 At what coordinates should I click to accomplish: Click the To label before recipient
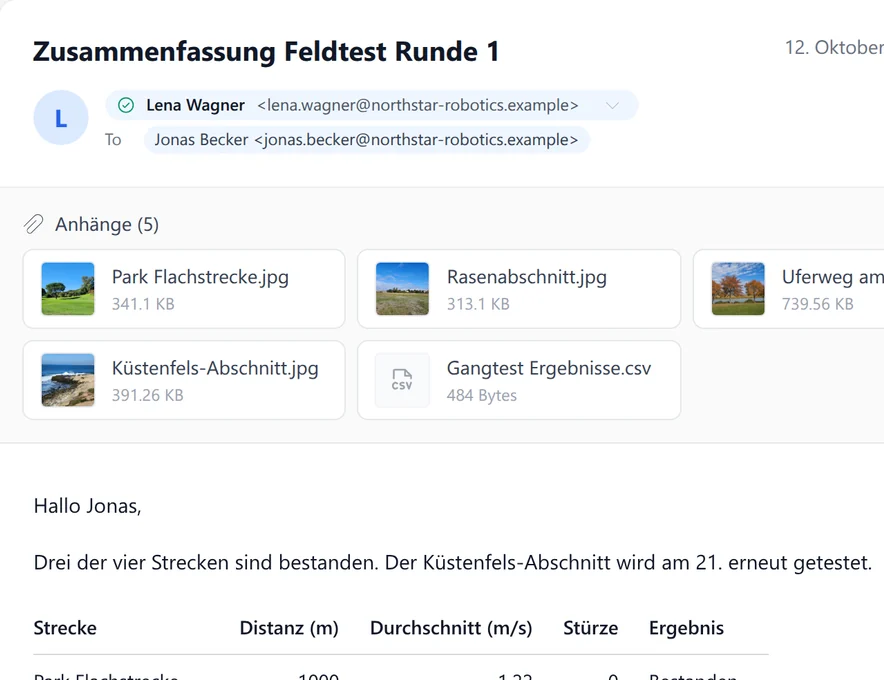point(113,140)
